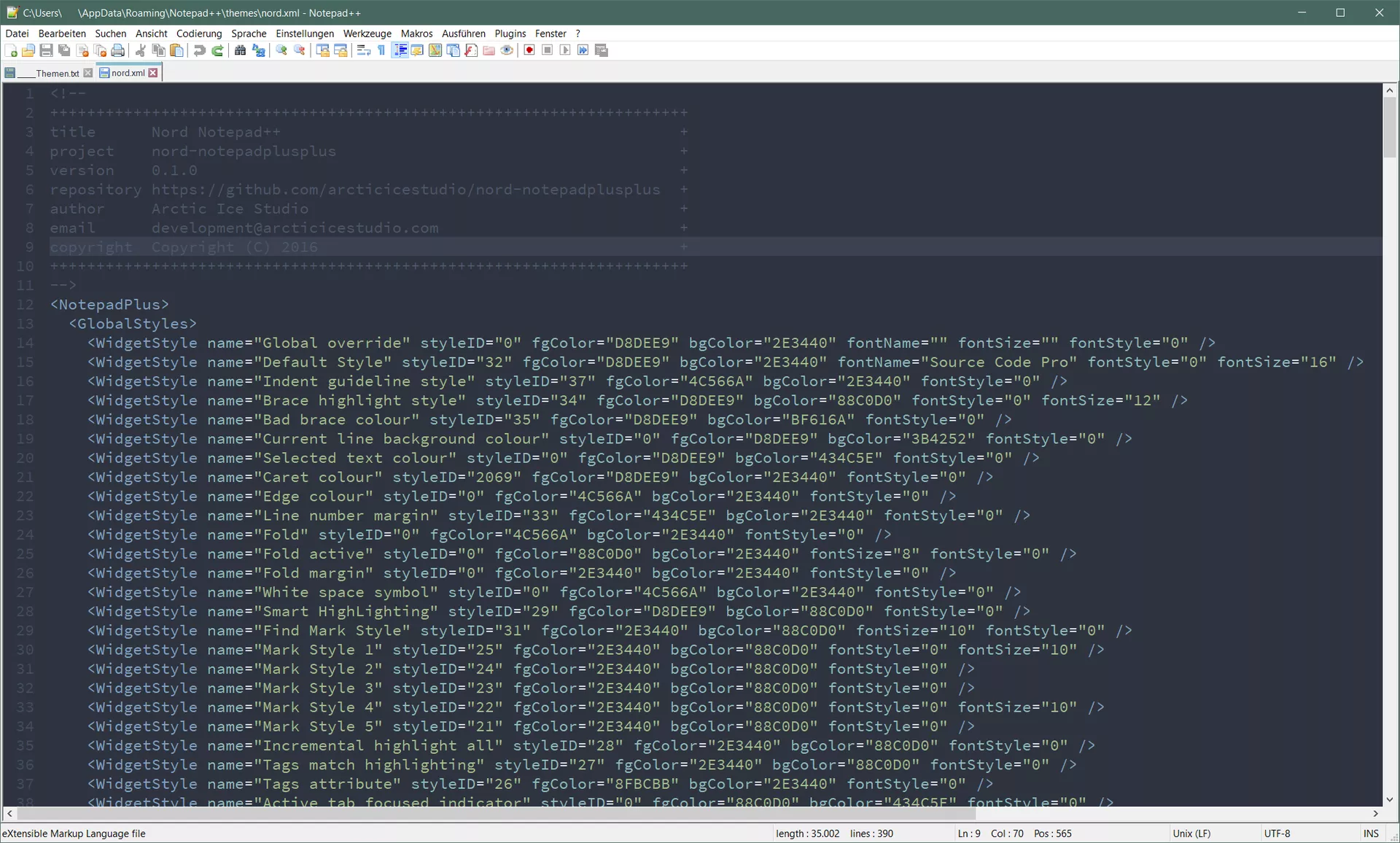Switch to the Themen.txt tab

click(57, 73)
